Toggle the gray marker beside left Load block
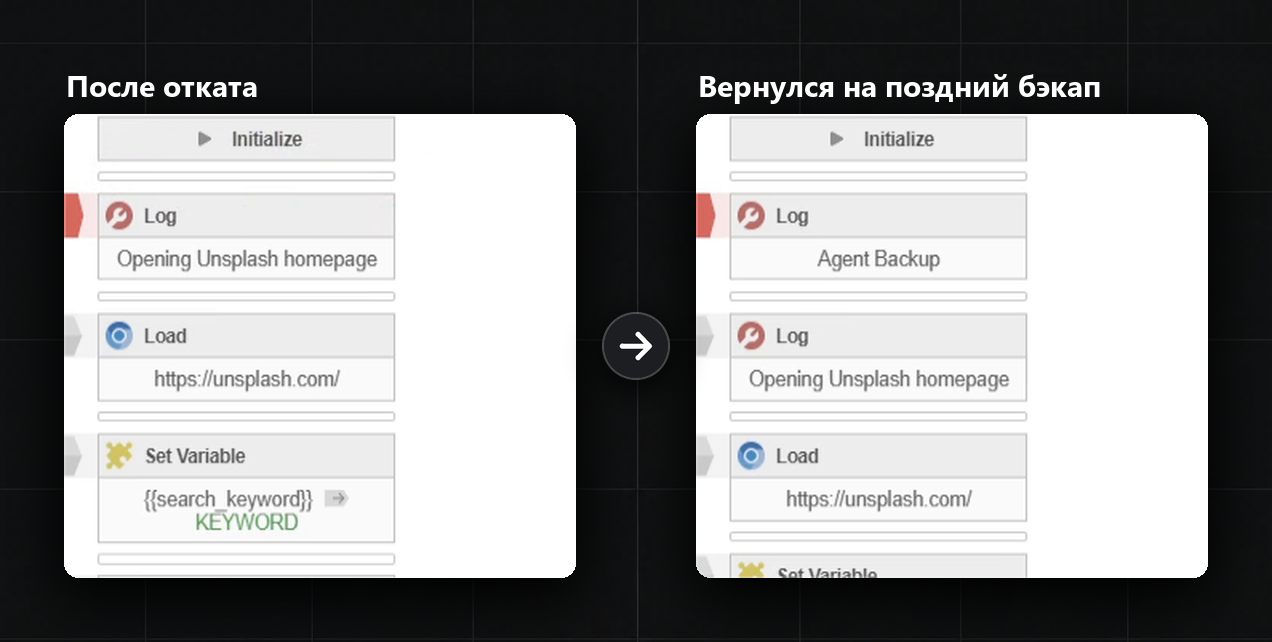 [x=73, y=336]
